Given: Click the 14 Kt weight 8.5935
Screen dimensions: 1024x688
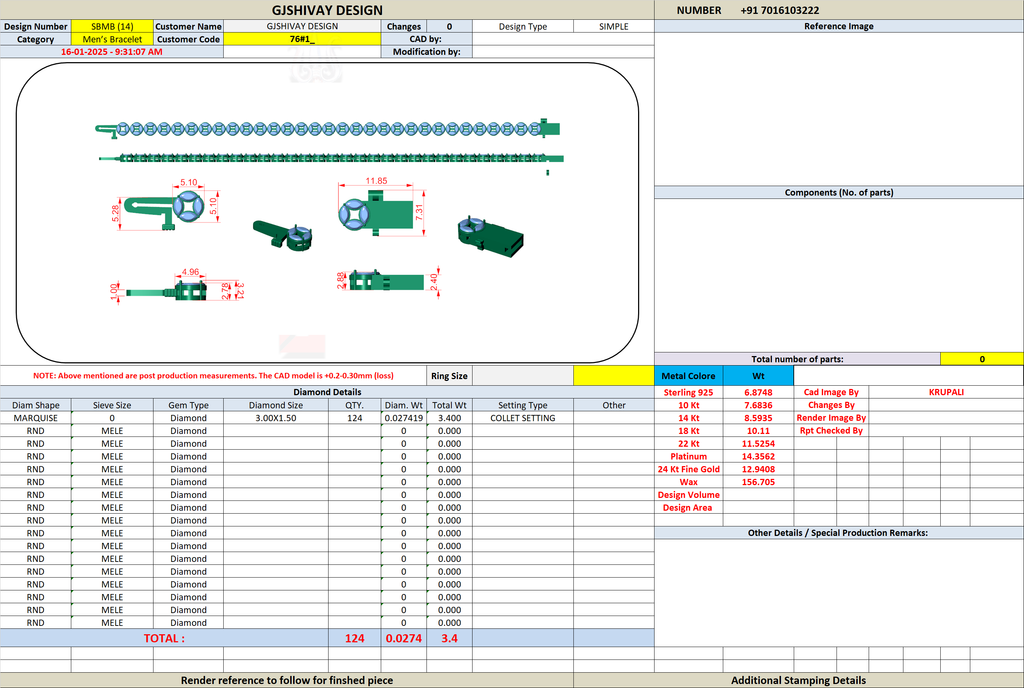Looking at the screenshot, I should click(x=758, y=418).
